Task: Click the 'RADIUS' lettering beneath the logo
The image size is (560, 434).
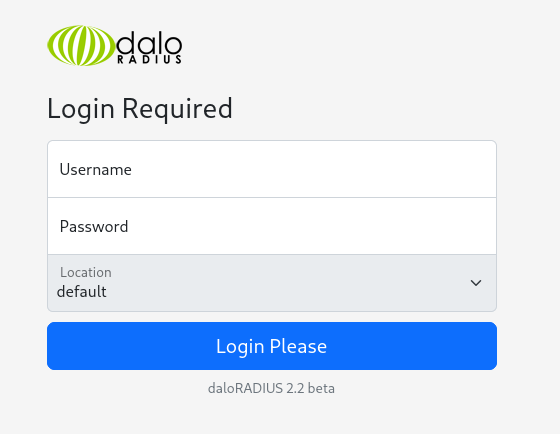Action: 149,60
